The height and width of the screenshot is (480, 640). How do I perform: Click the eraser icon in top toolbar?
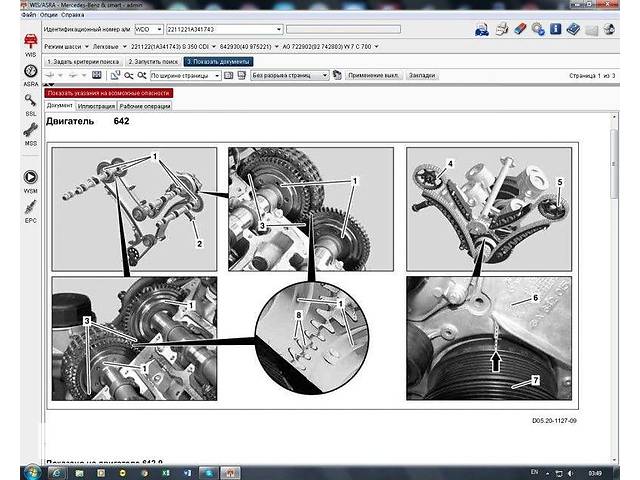[x=520, y=30]
